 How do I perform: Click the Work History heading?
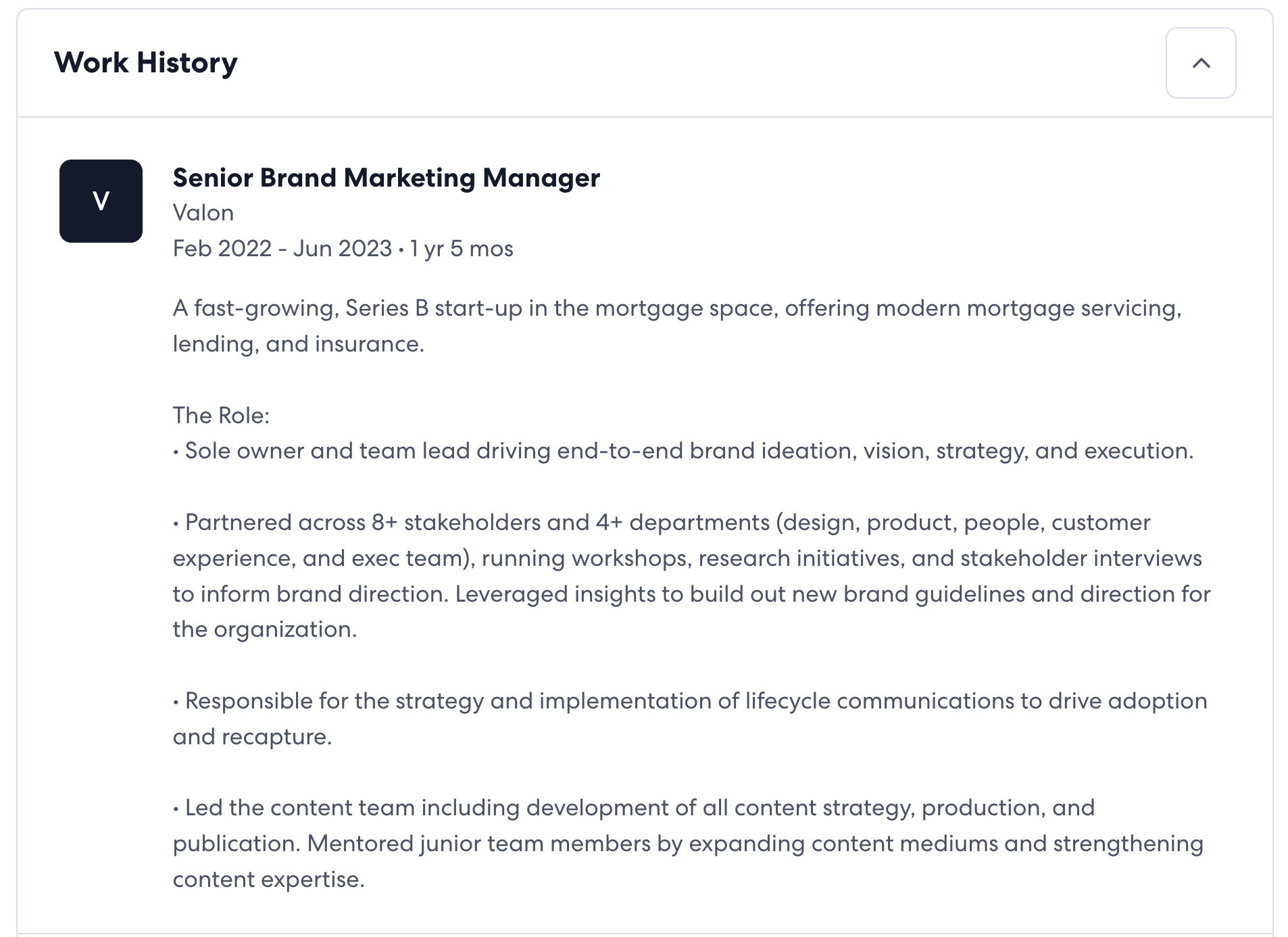click(x=146, y=62)
